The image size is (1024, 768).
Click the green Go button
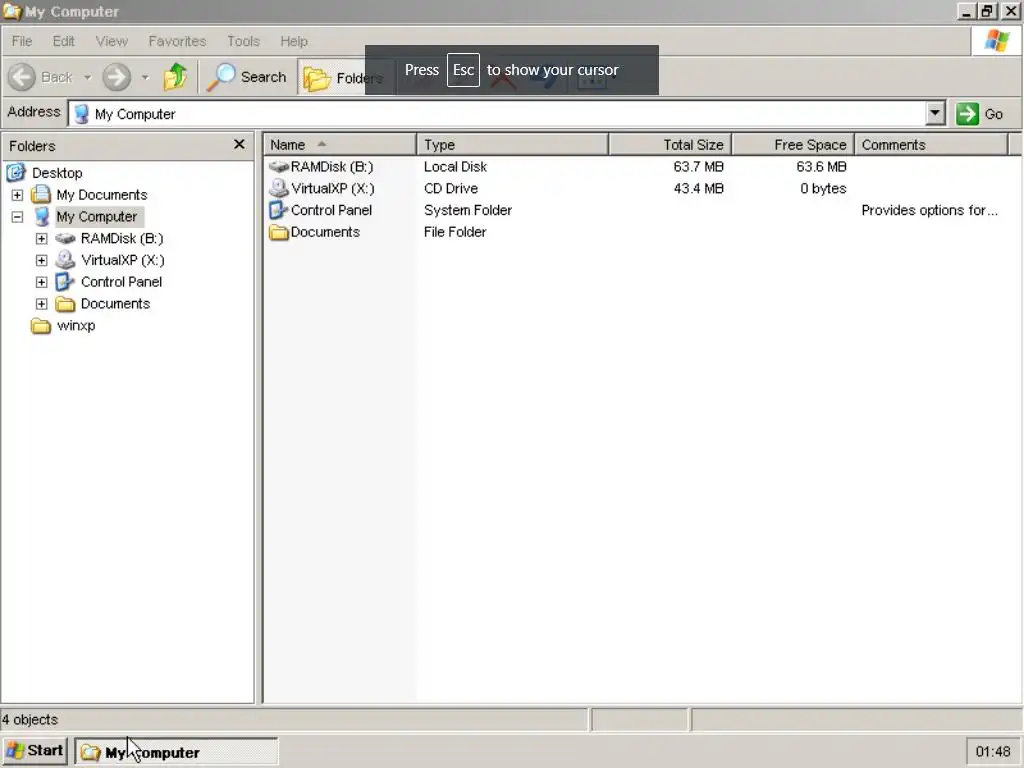pos(980,114)
